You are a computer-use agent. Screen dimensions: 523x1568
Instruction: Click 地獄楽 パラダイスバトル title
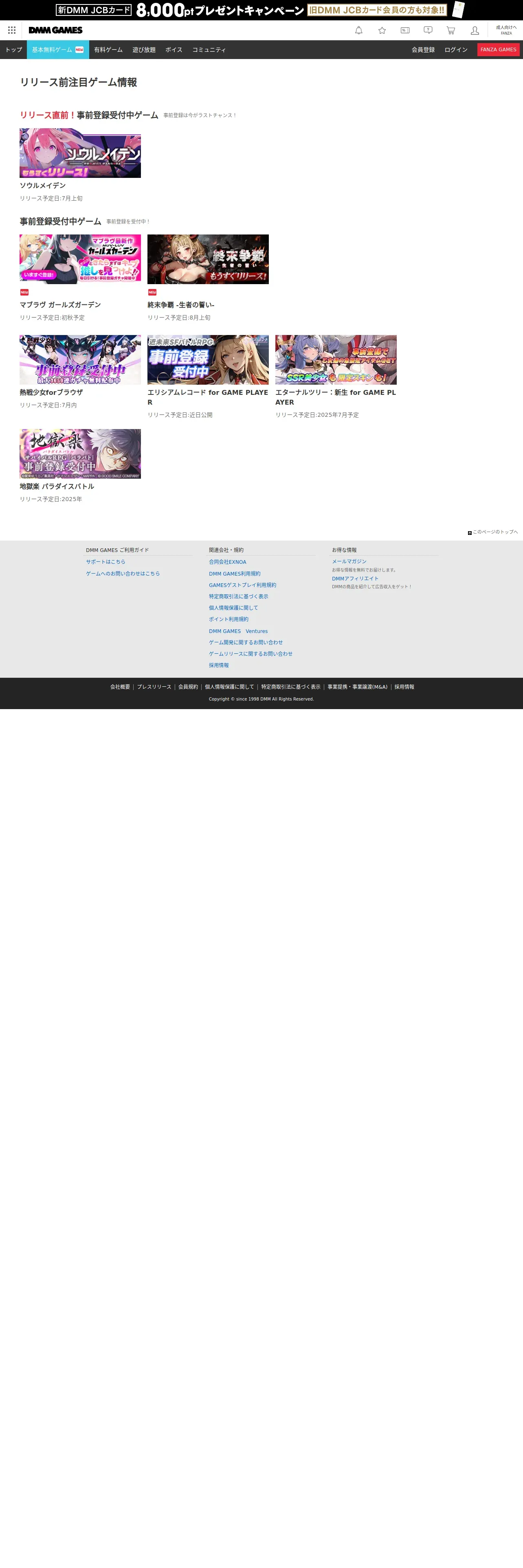tap(57, 486)
